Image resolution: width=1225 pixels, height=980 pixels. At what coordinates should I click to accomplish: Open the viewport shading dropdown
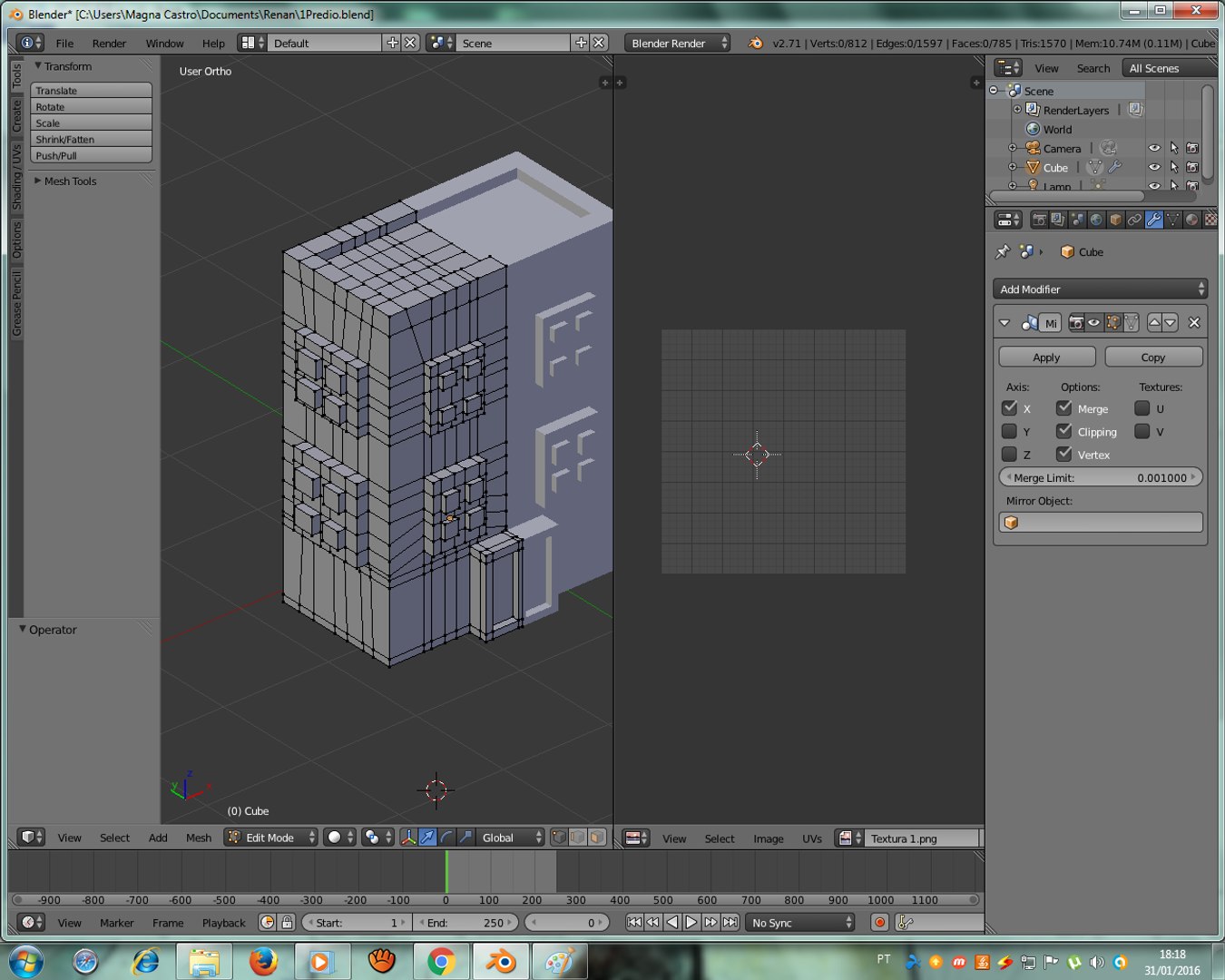click(x=340, y=837)
